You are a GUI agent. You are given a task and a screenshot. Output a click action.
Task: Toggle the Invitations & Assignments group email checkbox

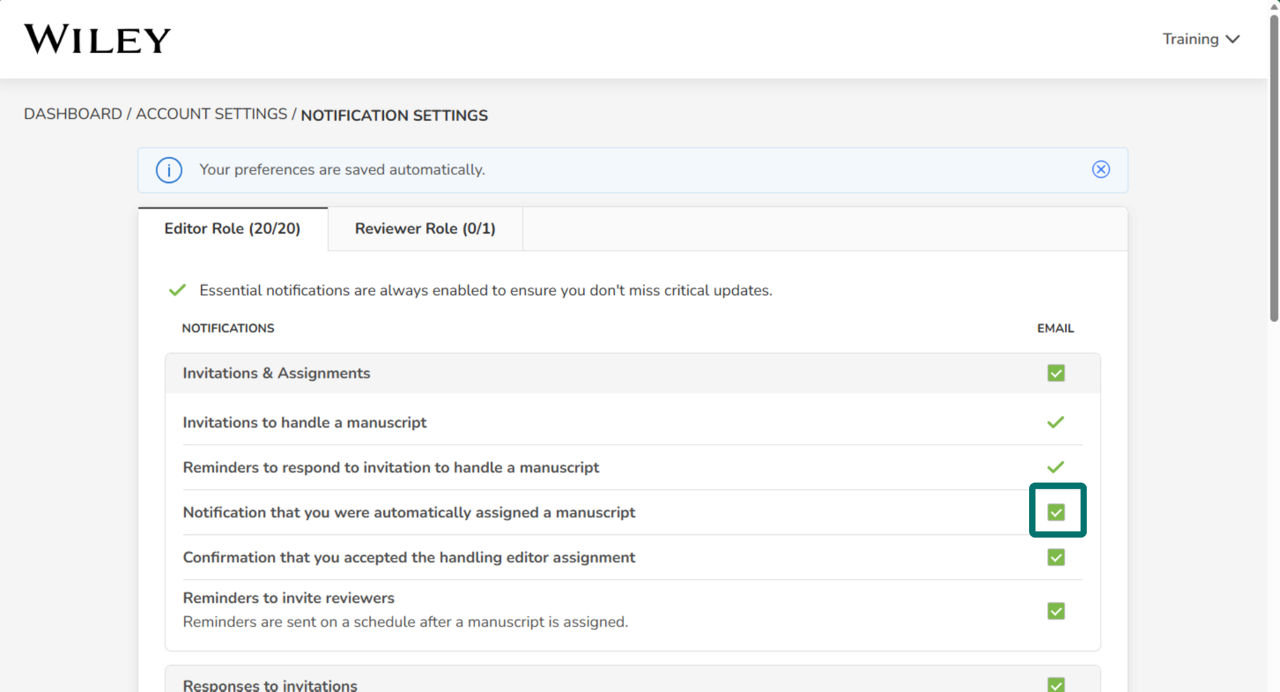(x=1056, y=373)
